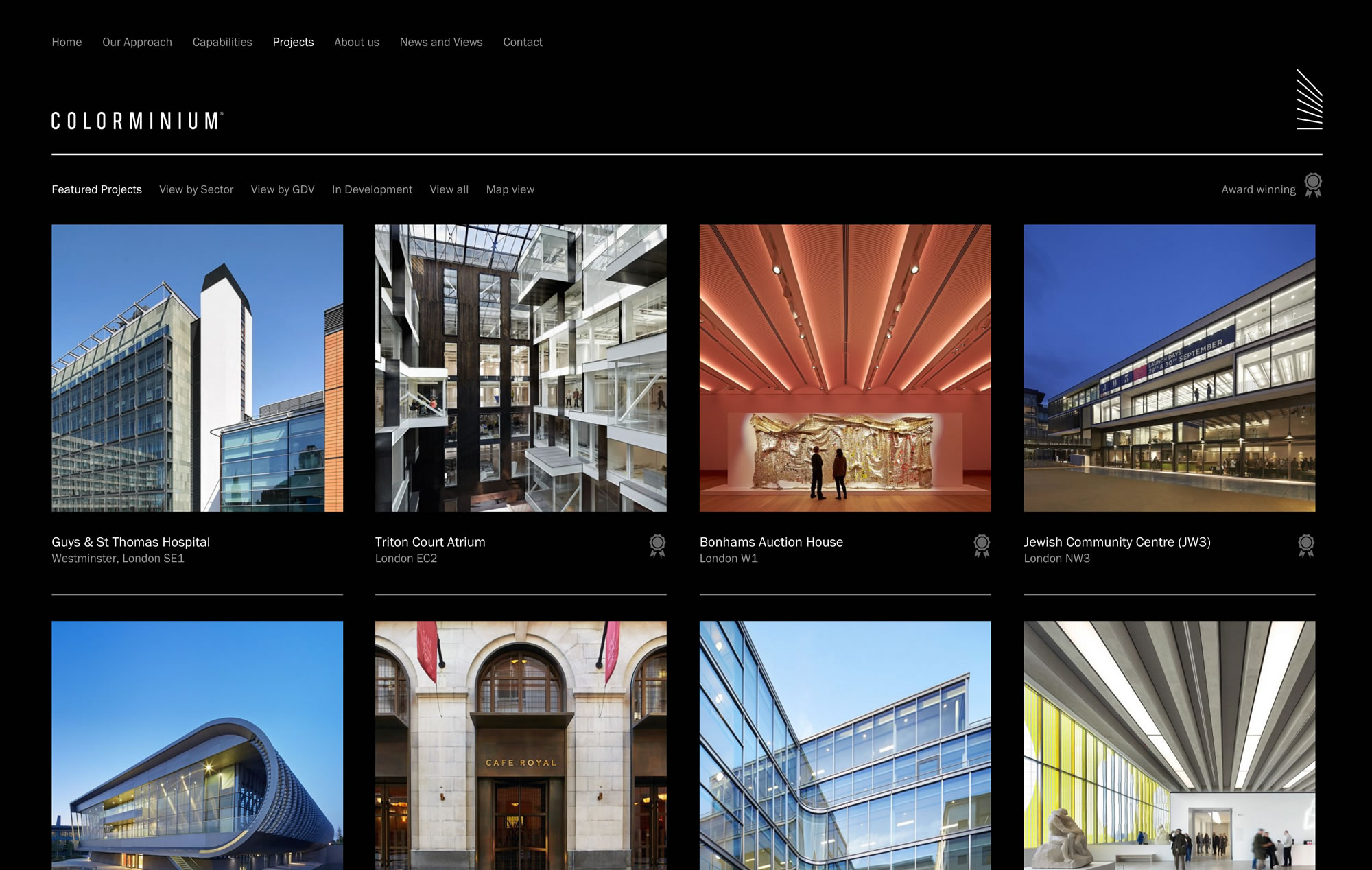Switch to View by GDV tab
This screenshot has height=870, width=1372.
[283, 189]
